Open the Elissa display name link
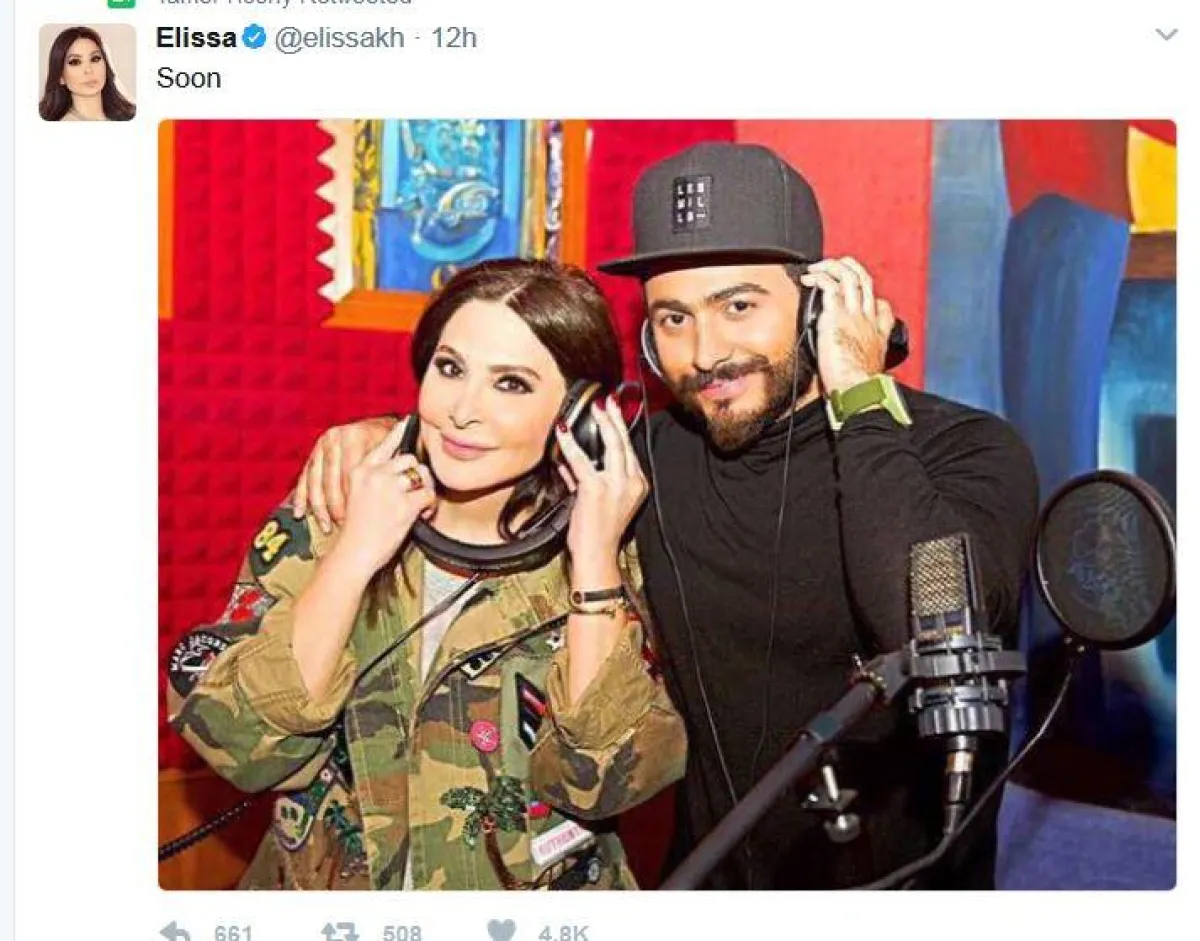Image resolution: width=1200 pixels, height=941 pixels. [197, 38]
